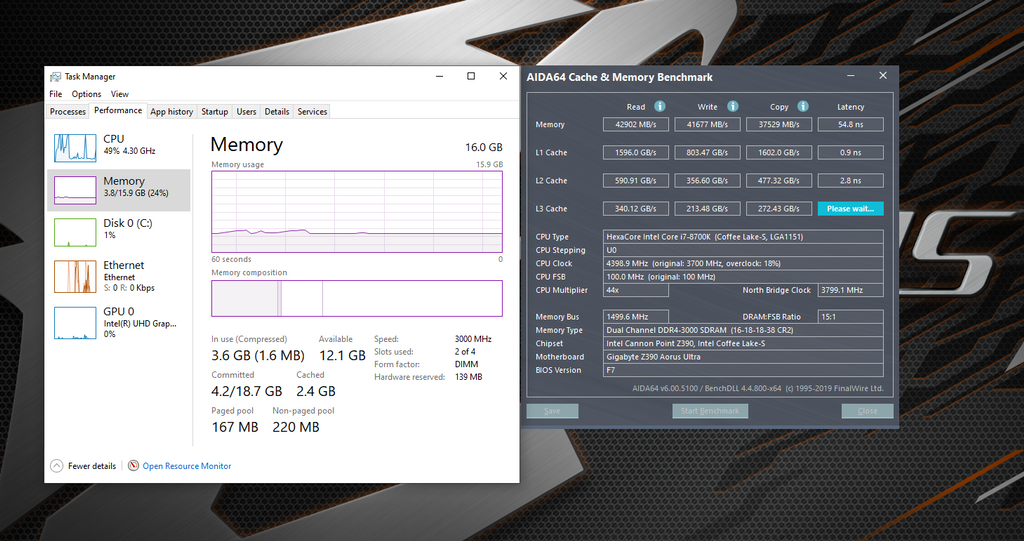Click the info icon next to Write

[x=732, y=106]
